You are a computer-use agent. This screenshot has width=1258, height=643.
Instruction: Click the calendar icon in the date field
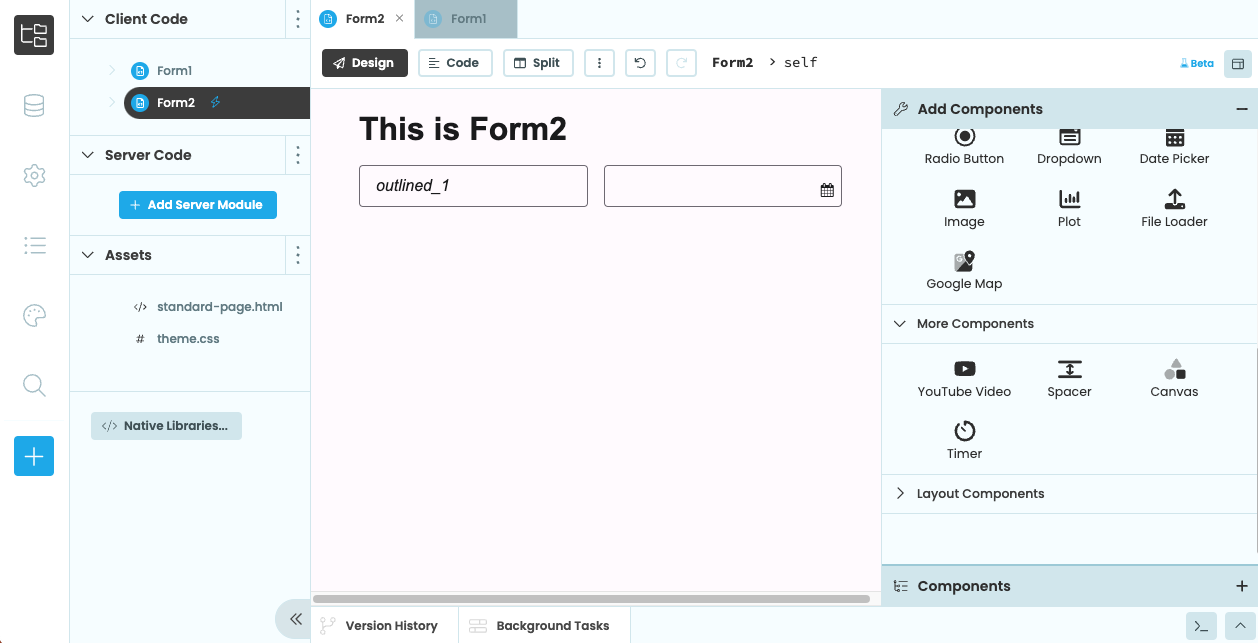coord(827,188)
